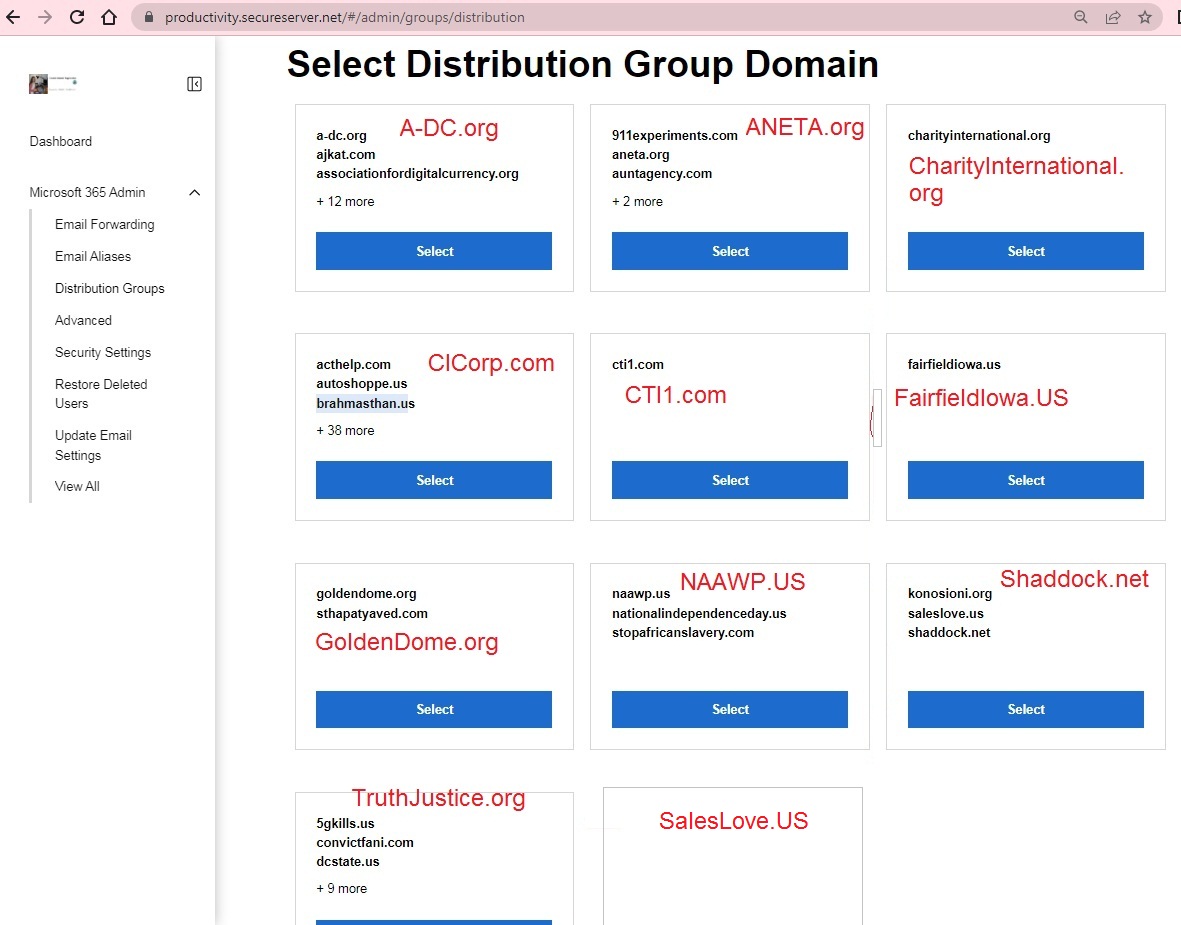Open the zoom magnifier in address bar

tap(1081, 17)
